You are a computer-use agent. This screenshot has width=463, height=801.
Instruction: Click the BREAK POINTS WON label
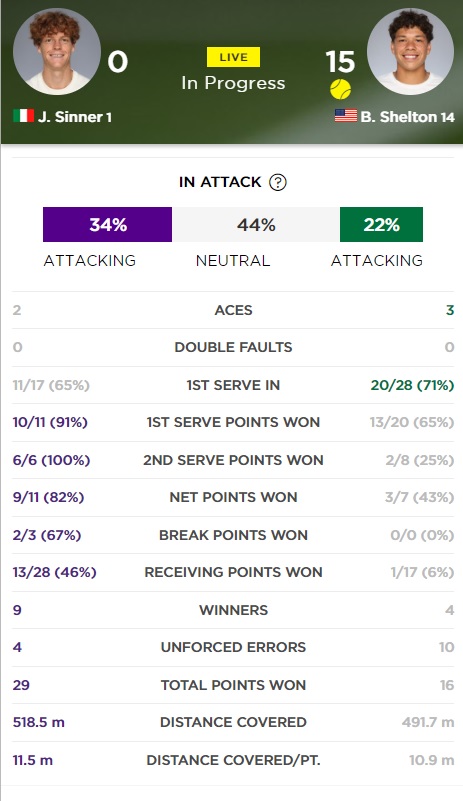[234, 535]
